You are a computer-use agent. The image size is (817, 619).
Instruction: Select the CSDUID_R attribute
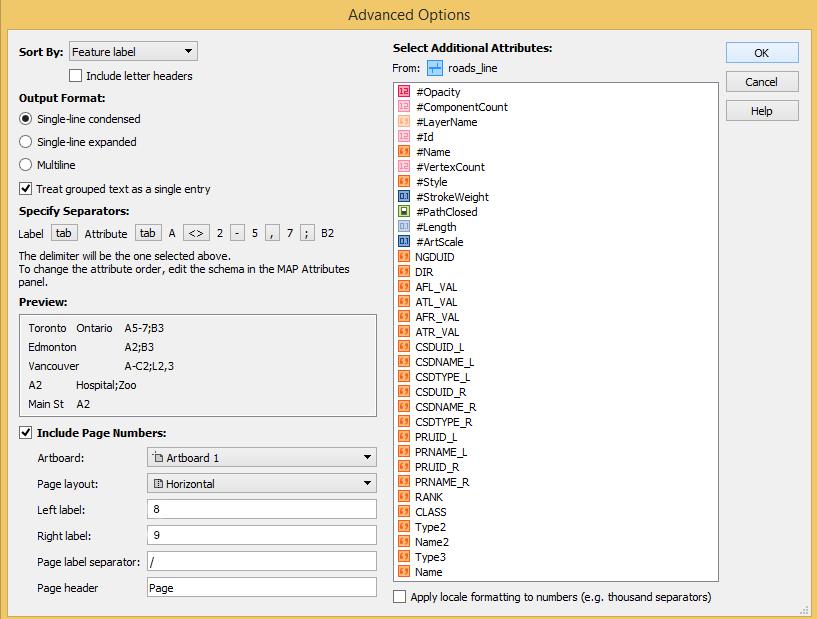(441, 392)
